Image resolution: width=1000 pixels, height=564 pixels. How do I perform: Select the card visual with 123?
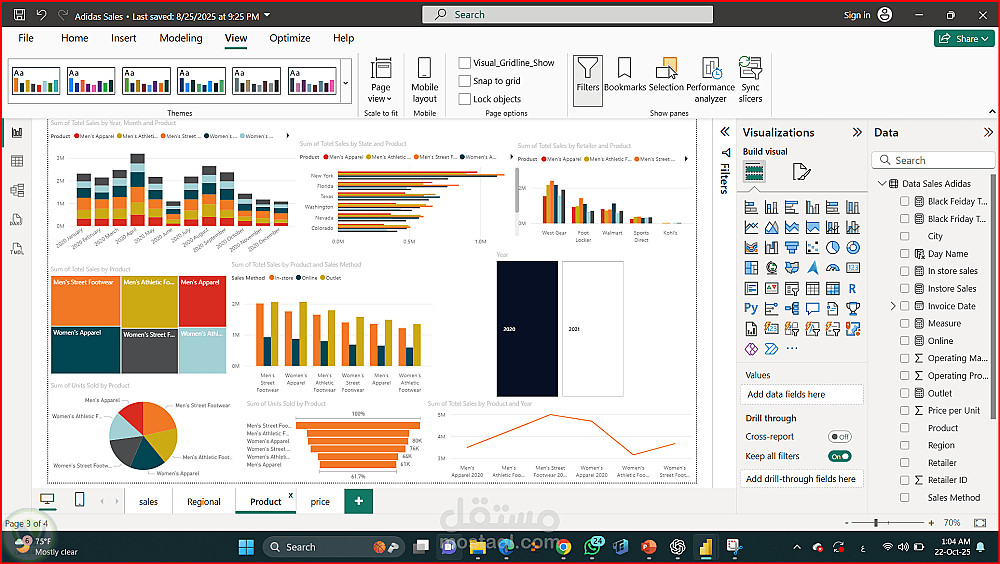click(x=853, y=268)
